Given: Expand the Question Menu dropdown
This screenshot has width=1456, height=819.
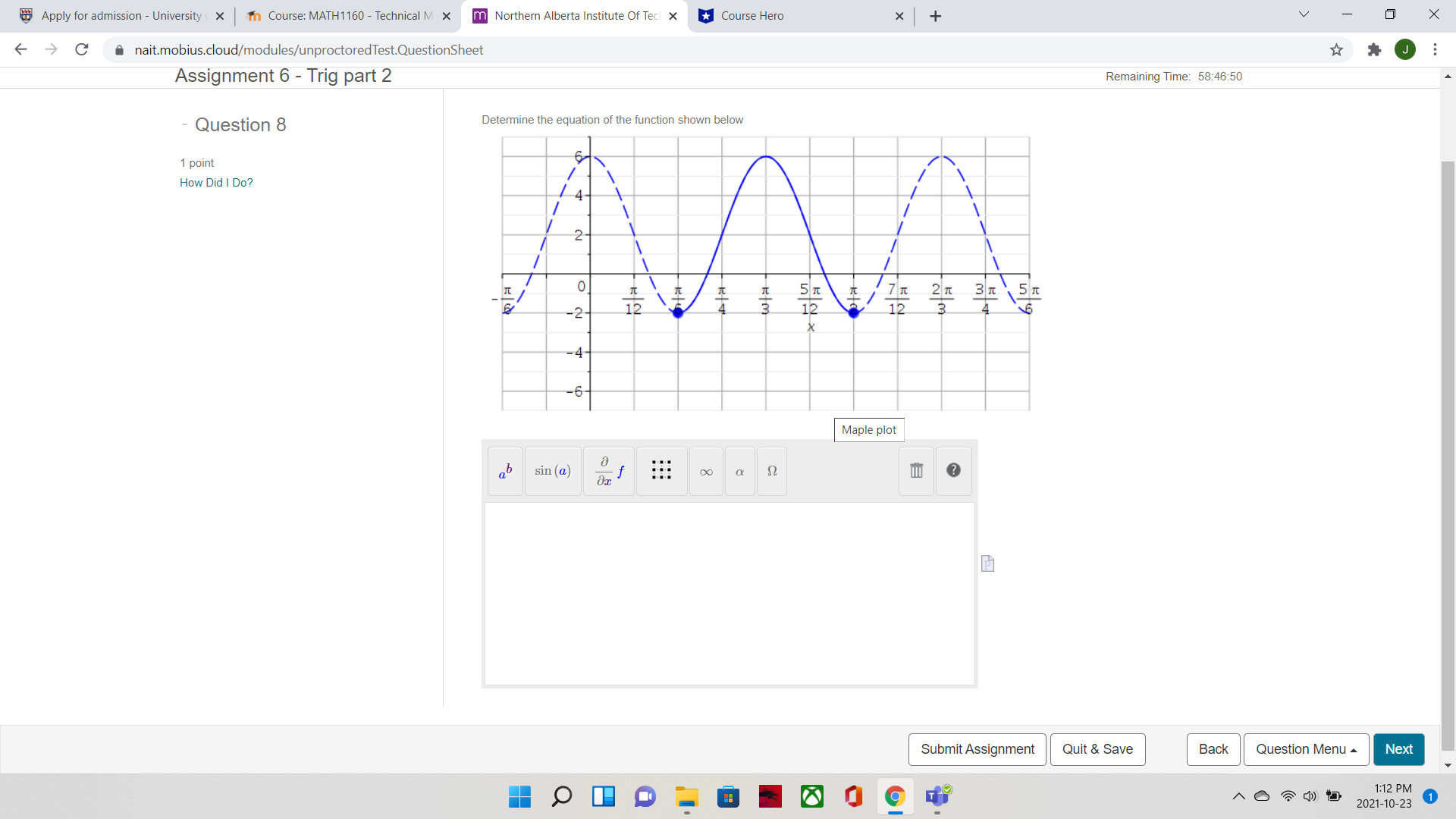Looking at the screenshot, I should (x=1306, y=749).
